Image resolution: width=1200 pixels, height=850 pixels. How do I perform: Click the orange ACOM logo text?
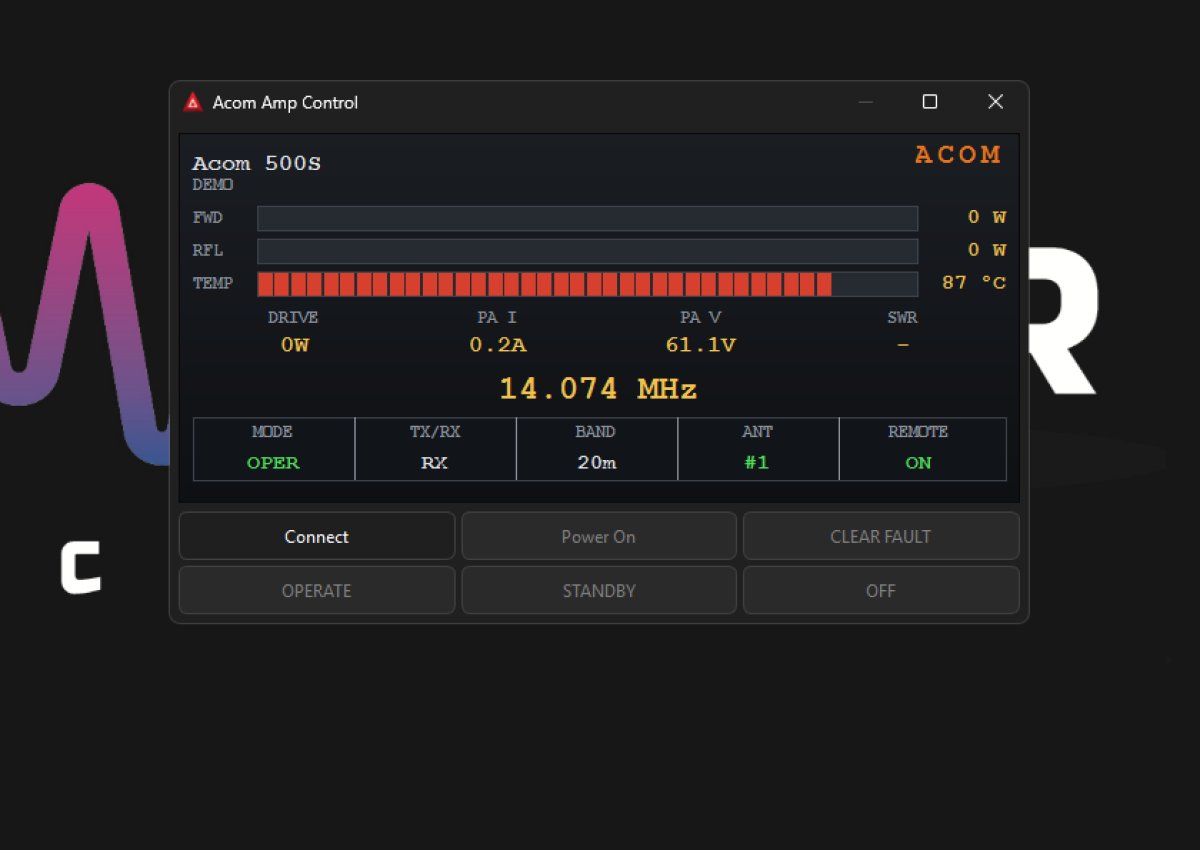958,155
